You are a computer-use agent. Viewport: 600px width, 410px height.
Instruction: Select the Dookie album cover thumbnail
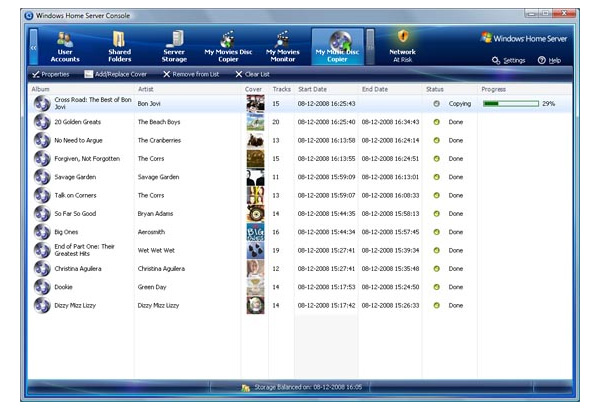pos(256,286)
